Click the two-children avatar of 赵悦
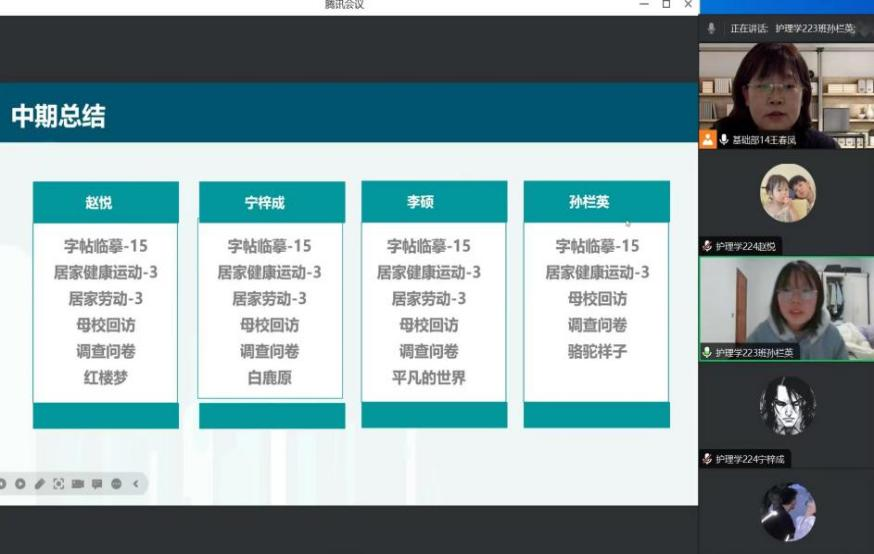This screenshot has width=874, height=554. [787, 193]
